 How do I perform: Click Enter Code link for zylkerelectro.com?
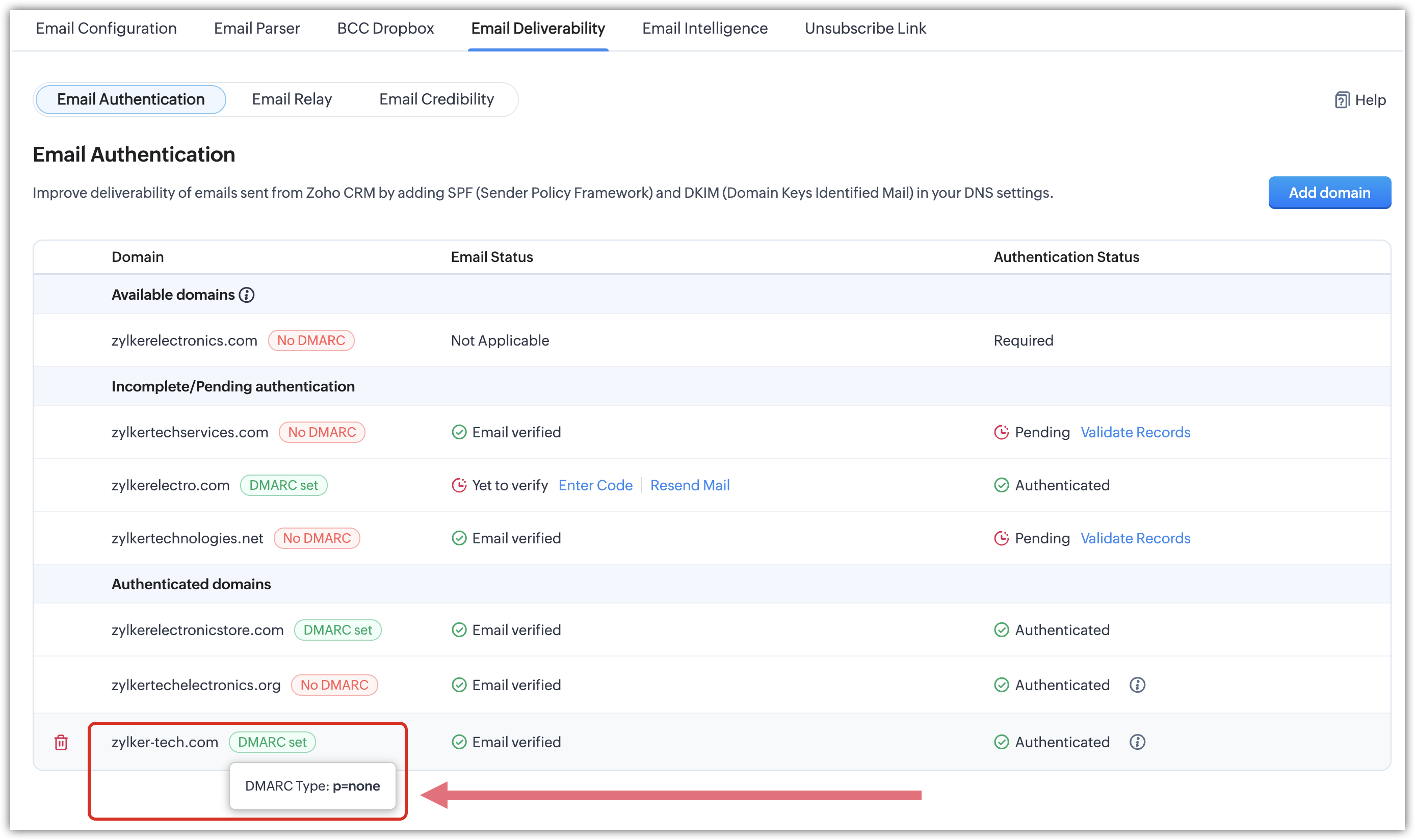(595, 485)
